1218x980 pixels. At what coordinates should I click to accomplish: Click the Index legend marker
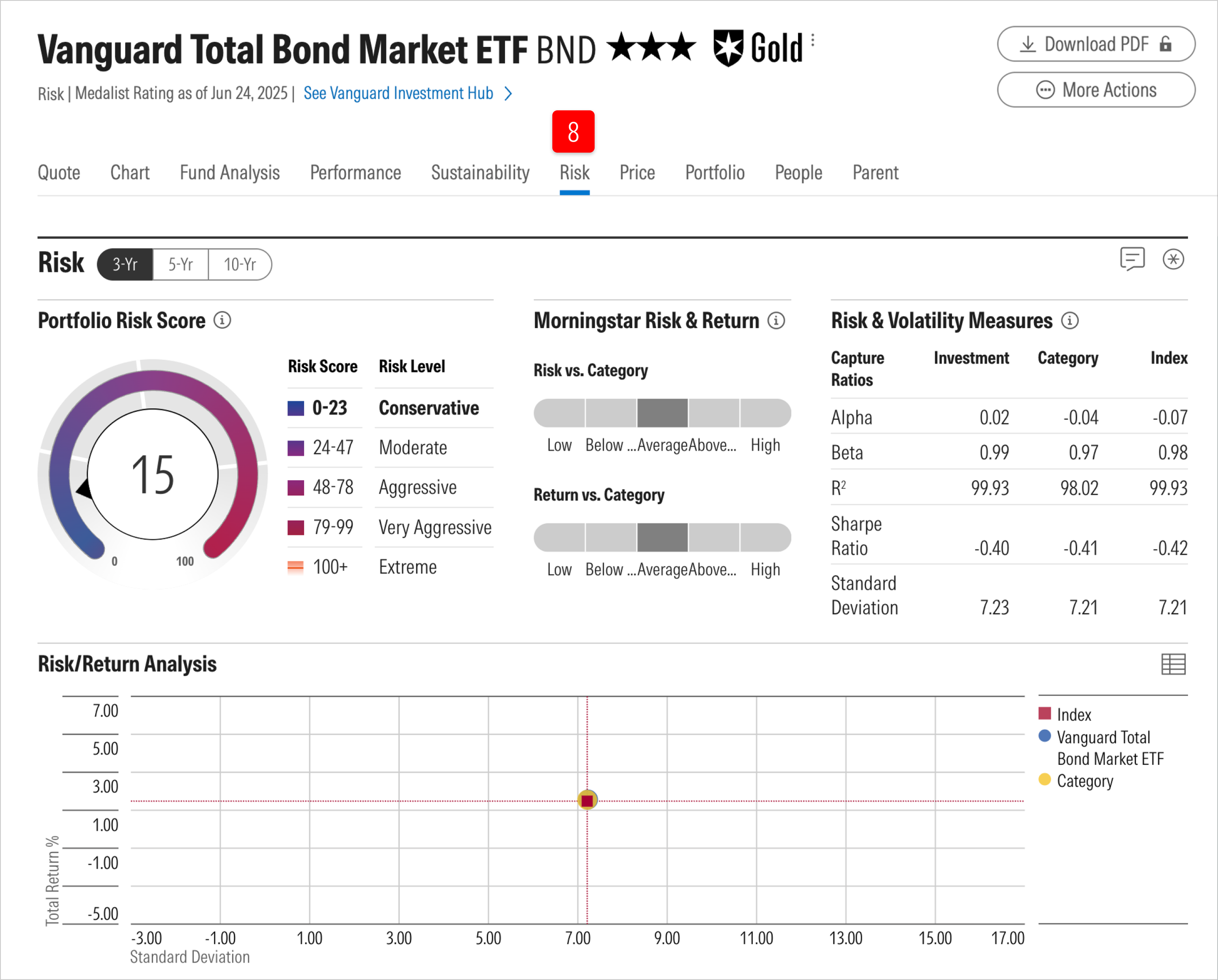click(x=1045, y=713)
